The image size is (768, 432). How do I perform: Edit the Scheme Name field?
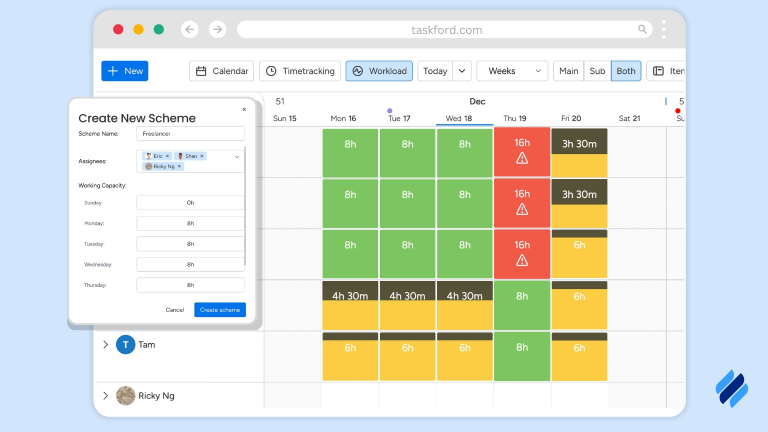190,134
